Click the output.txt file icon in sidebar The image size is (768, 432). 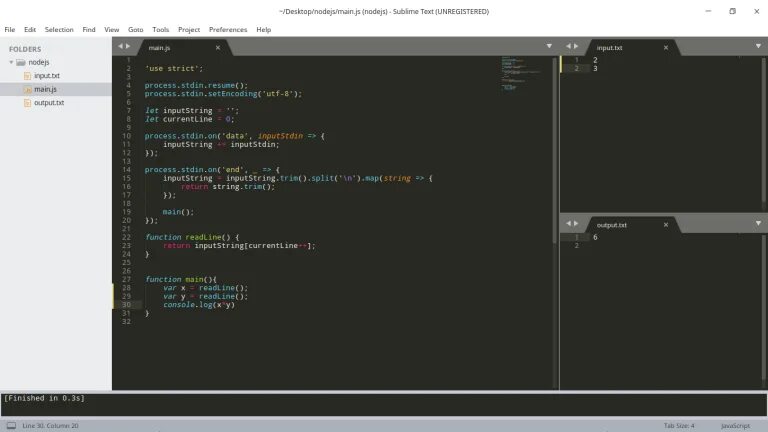click(x=27, y=103)
